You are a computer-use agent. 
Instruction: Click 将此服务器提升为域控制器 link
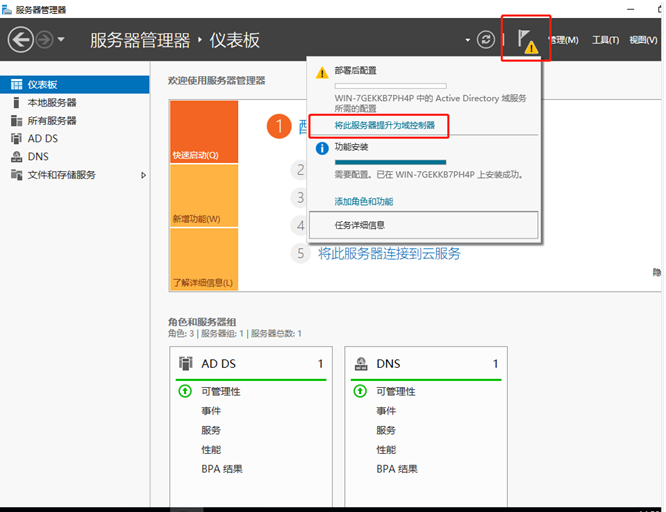(384, 125)
